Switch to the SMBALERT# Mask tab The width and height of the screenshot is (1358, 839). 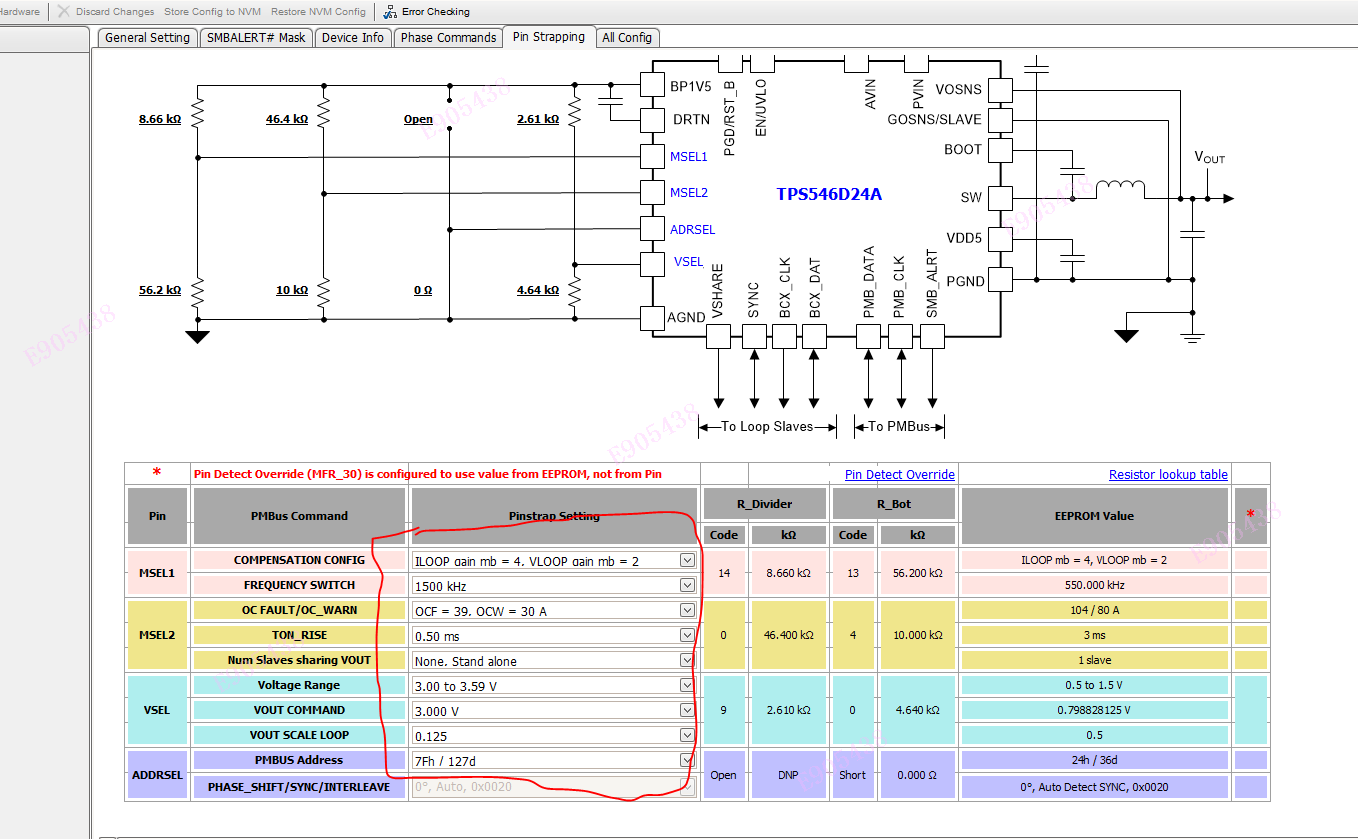coord(256,38)
